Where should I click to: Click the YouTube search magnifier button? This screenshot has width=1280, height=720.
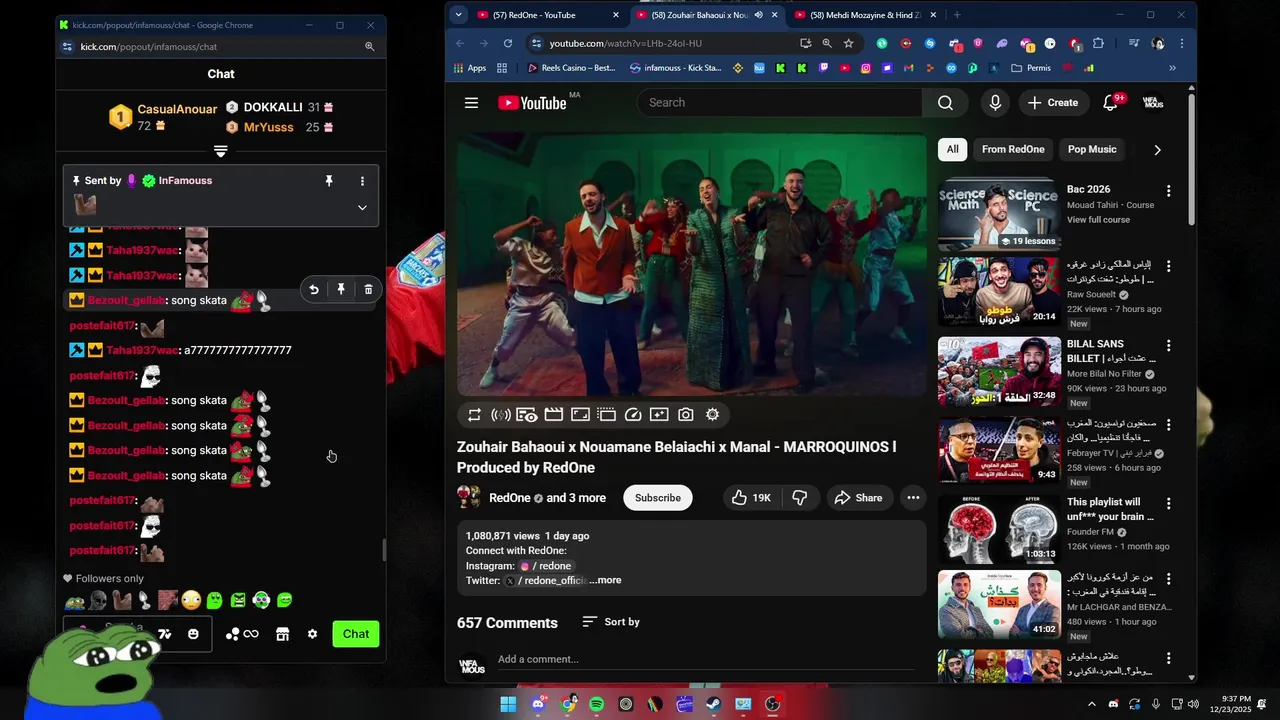coord(945,103)
